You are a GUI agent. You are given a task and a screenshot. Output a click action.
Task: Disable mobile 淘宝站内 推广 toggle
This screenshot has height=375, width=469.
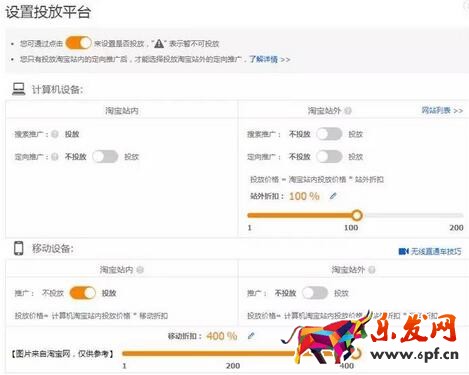point(83,293)
